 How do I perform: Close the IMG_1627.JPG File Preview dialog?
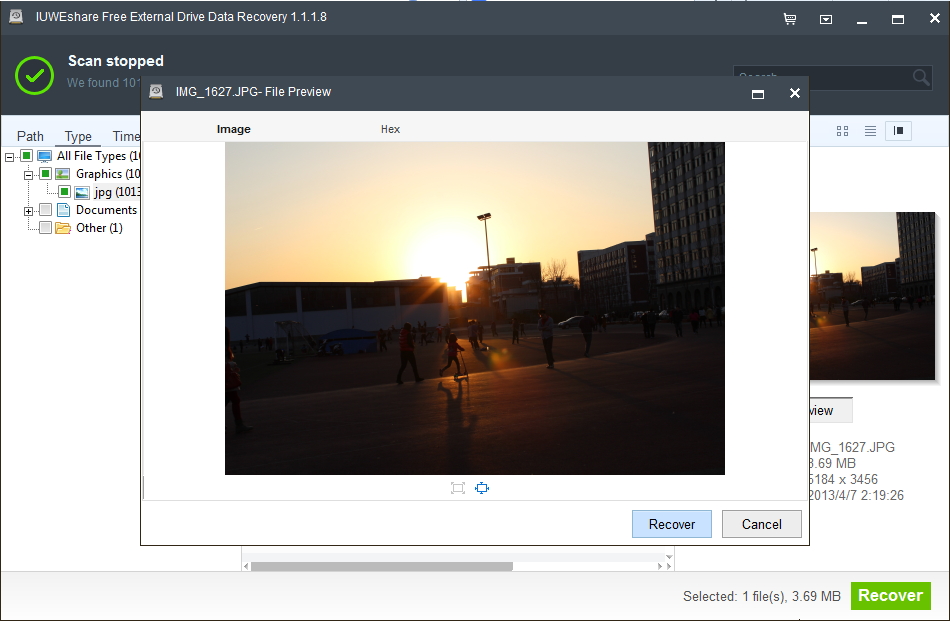point(795,93)
